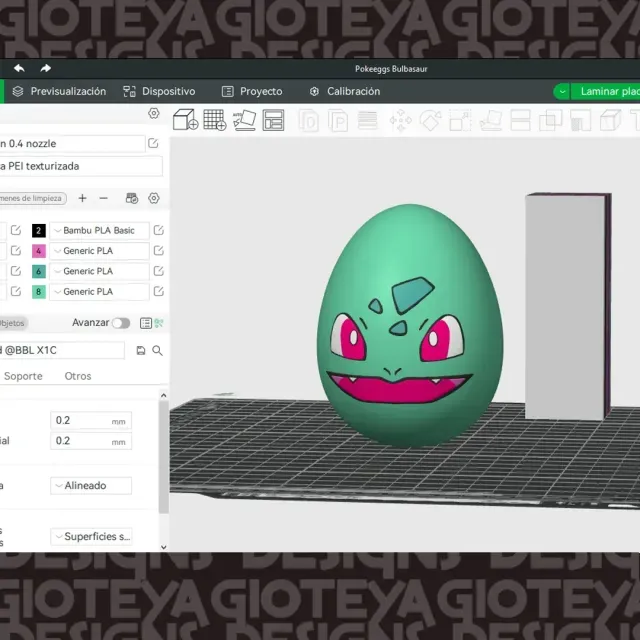This screenshot has height=640, width=640.
Task: Open filament settings gear icon
Action: pos(154,198)
